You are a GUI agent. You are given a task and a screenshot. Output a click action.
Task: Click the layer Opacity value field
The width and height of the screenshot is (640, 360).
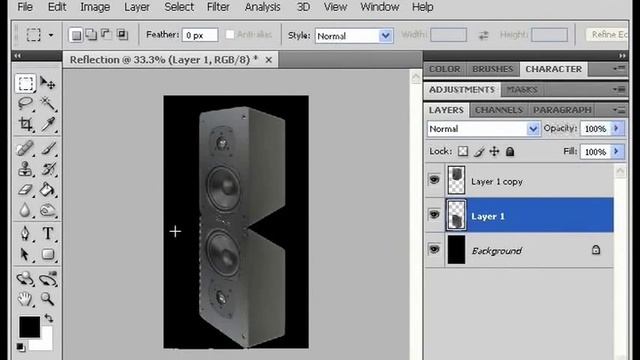pos(596,129)
